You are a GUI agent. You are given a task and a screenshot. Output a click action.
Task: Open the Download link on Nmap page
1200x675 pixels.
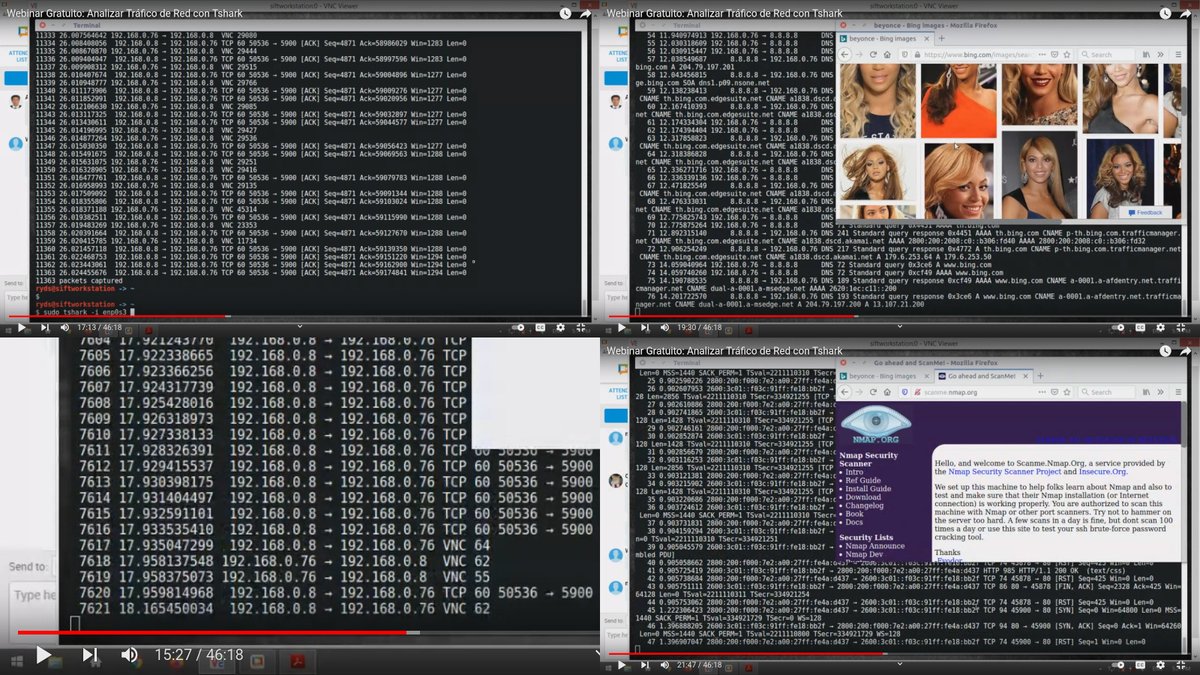(863, 497)
